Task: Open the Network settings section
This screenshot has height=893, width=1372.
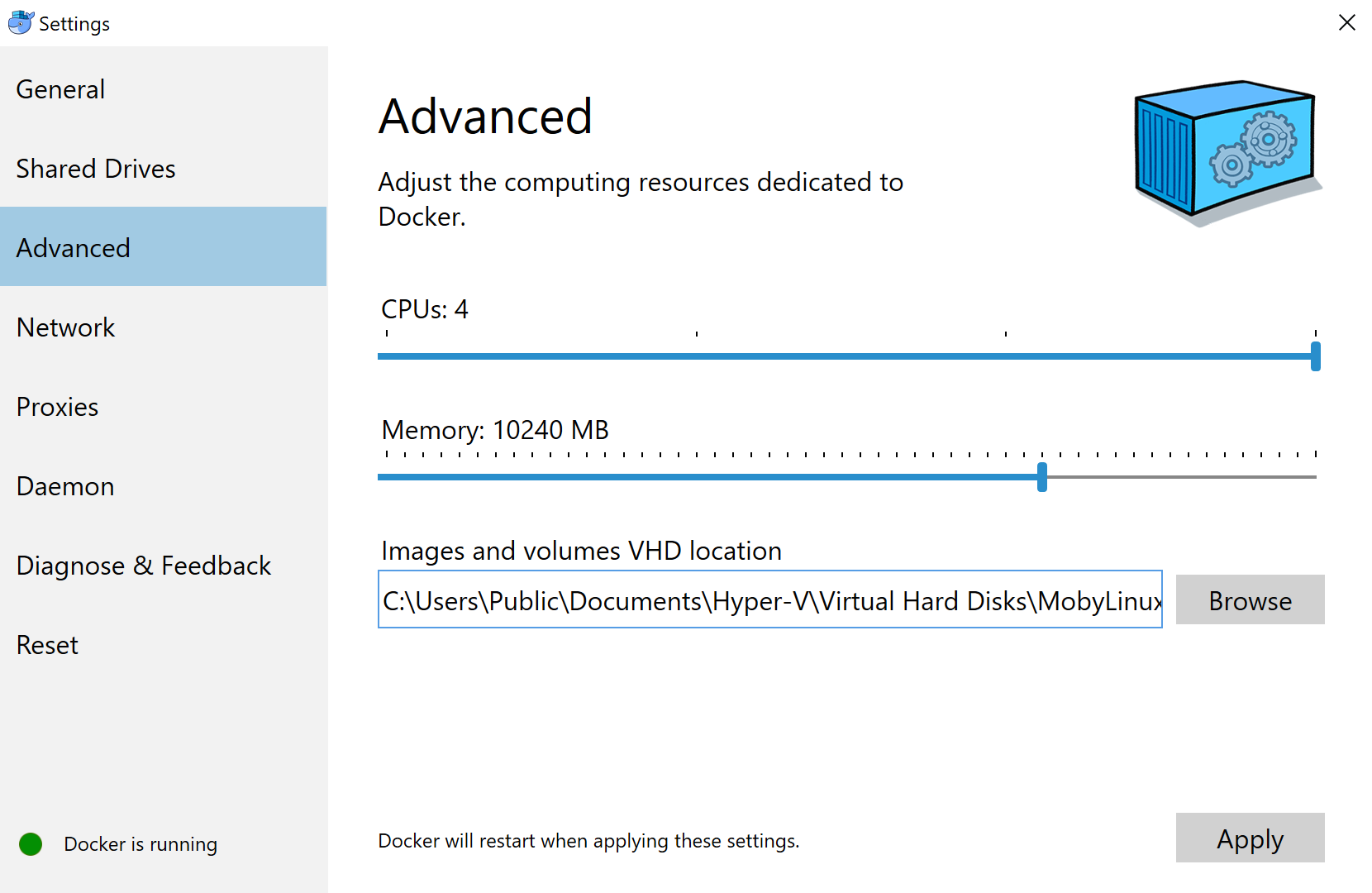Action: [65, 327]
